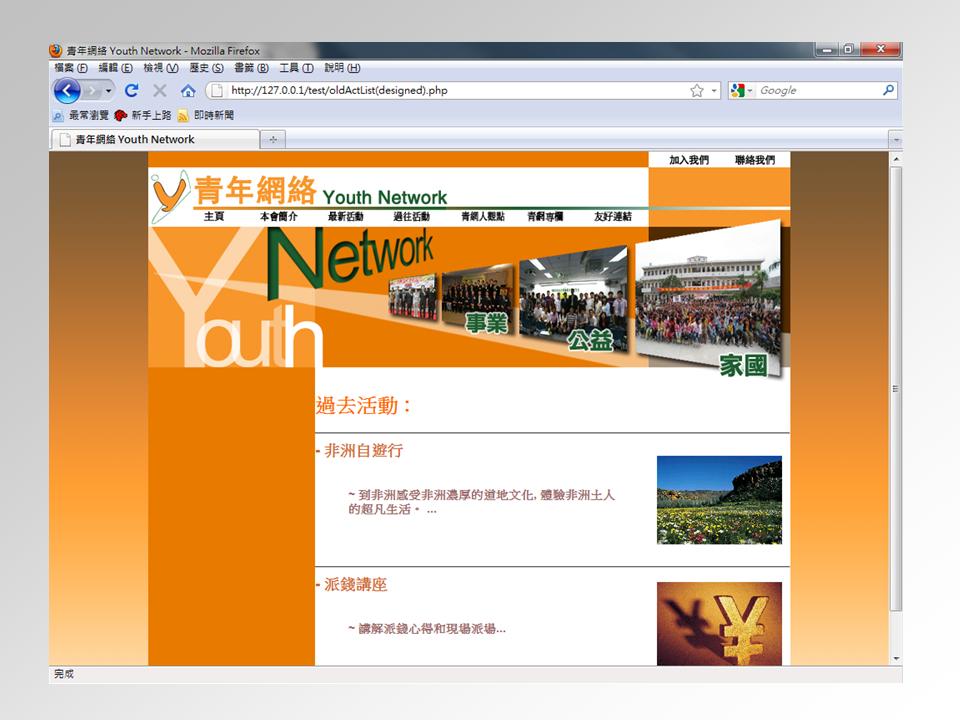Click the Firefox back arrow button
Screen dimensions: 960x720
pyautogui.click(x=68, y=91)
